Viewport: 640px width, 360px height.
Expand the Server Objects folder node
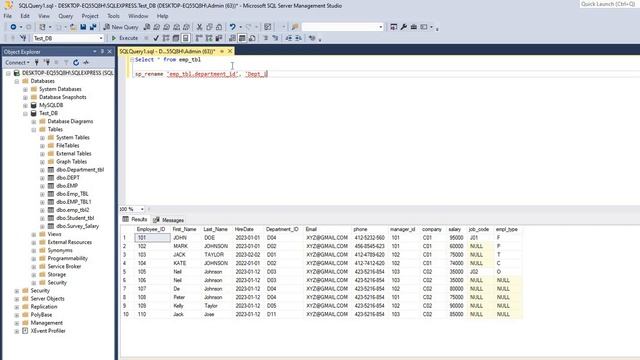17,299
